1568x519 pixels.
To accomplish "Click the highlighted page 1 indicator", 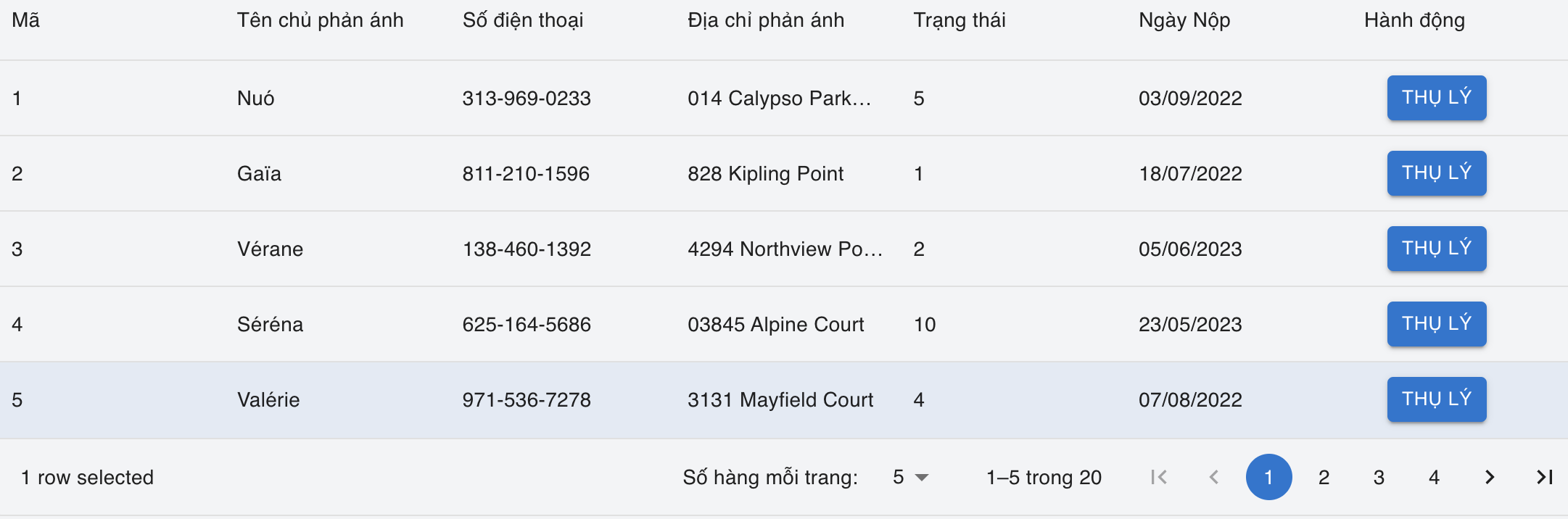I will [x=1269, y=477].
